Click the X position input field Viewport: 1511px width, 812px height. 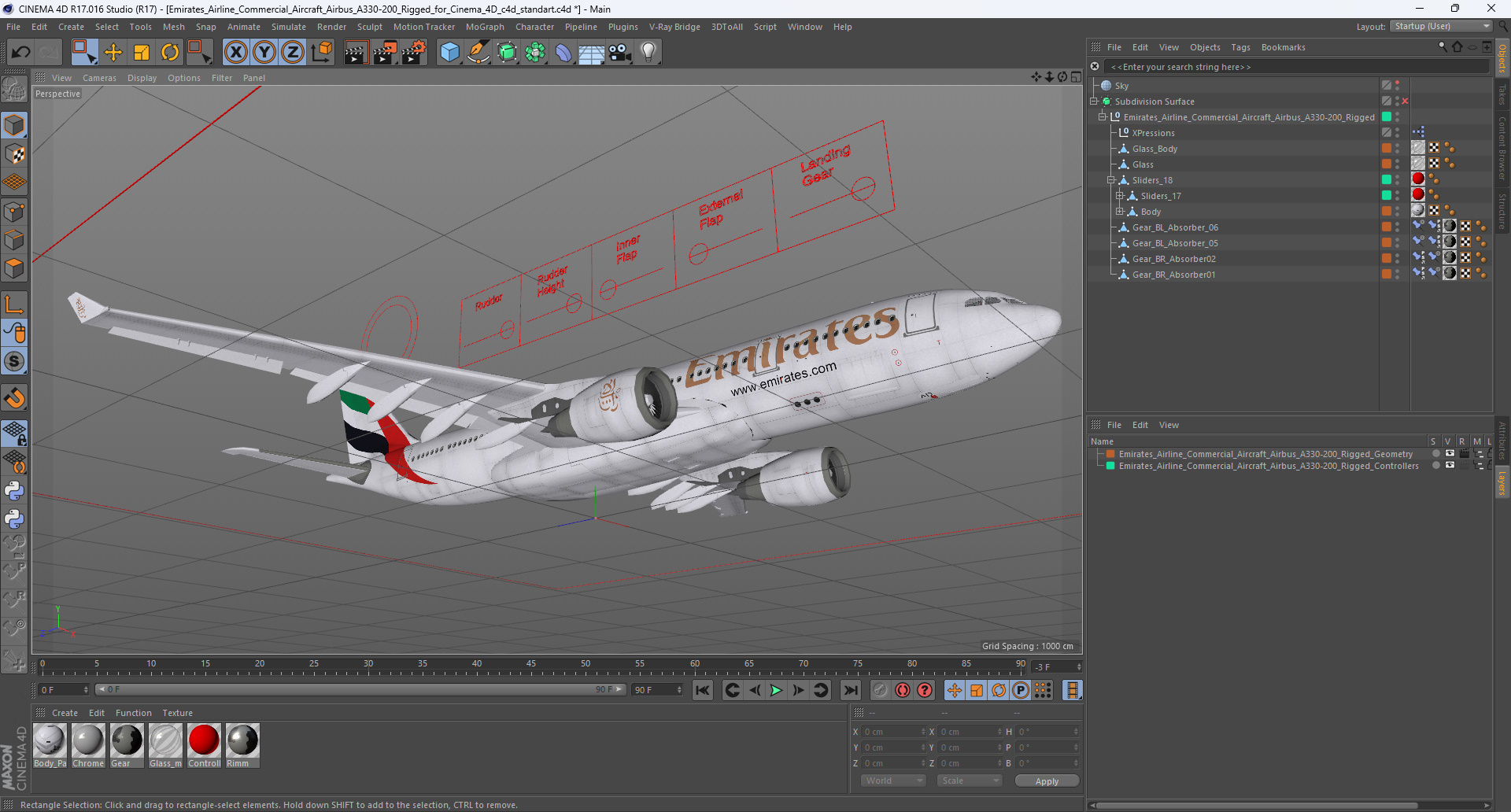pos(893,732)
